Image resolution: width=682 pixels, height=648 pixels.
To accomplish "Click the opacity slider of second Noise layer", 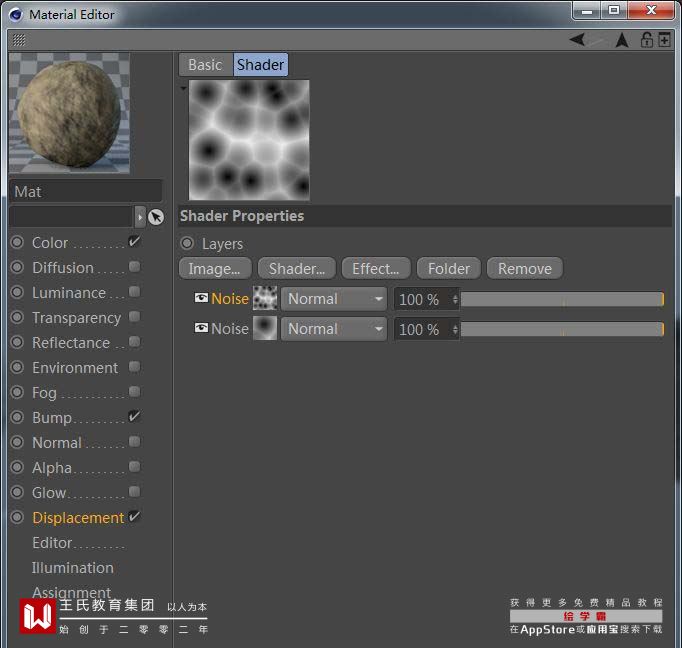I will 562,329.
